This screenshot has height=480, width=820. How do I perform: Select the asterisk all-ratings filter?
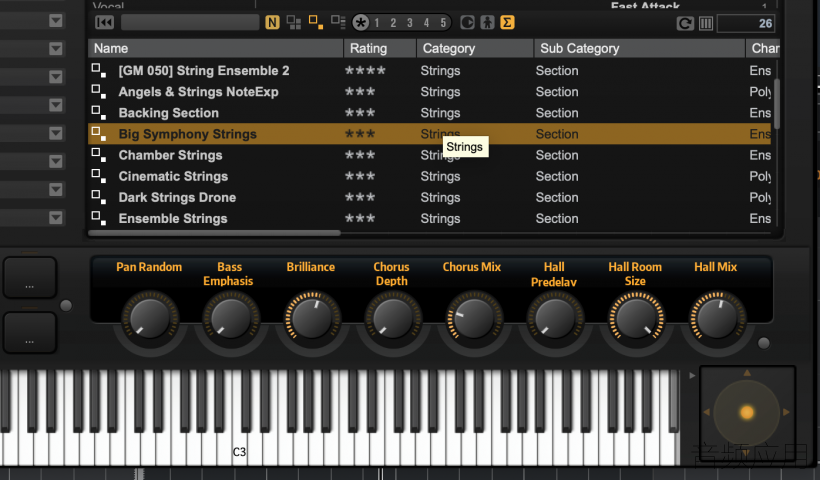360,22
